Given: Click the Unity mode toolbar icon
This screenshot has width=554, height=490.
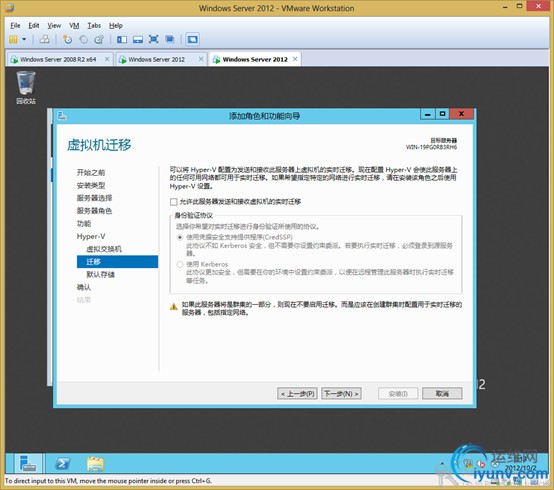Looking at the screenshot, I should point(170,39).
